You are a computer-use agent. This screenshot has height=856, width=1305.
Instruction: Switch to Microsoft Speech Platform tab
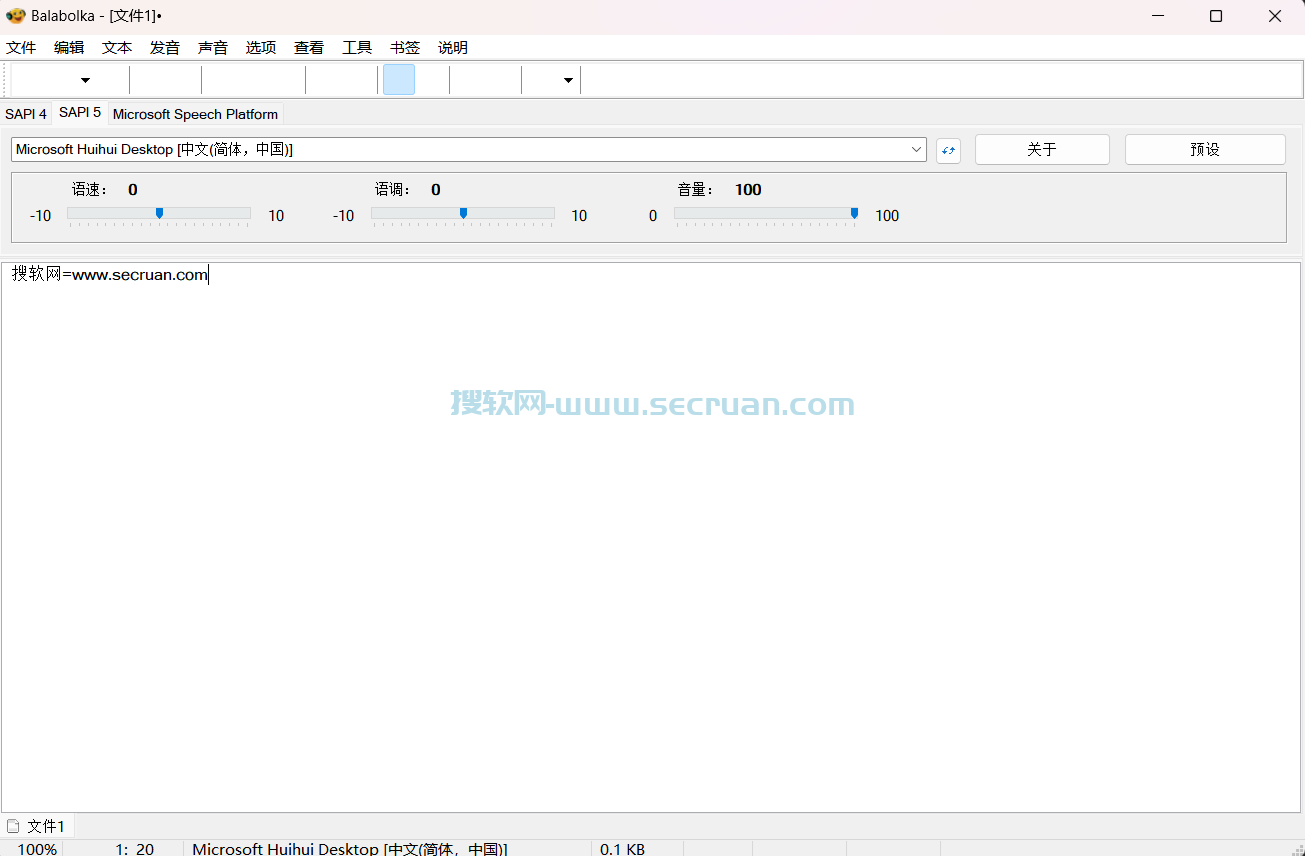click(x=195, y=114)
